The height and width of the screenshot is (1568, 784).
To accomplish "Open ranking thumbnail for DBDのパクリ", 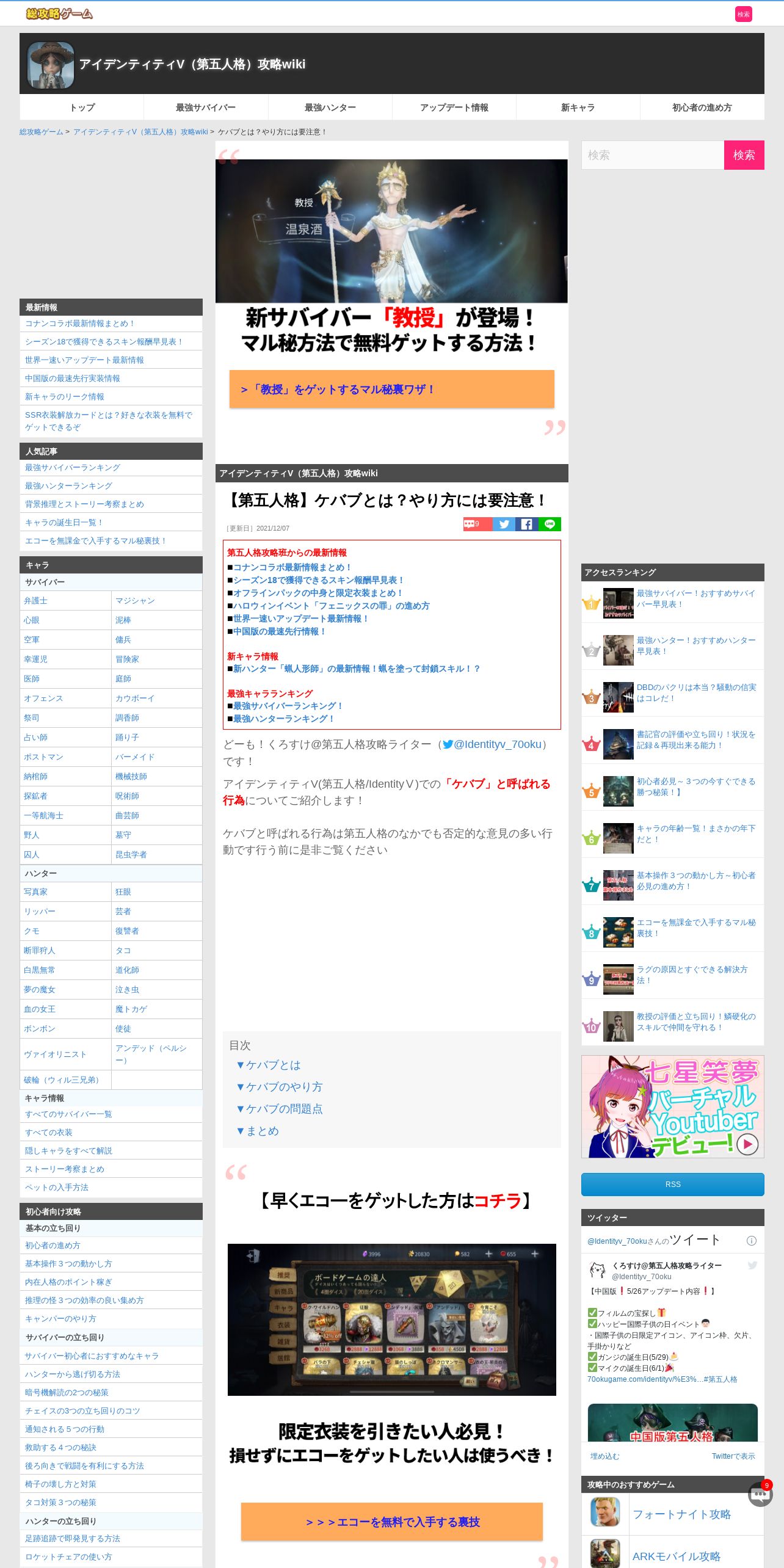I will pos(618,697).
